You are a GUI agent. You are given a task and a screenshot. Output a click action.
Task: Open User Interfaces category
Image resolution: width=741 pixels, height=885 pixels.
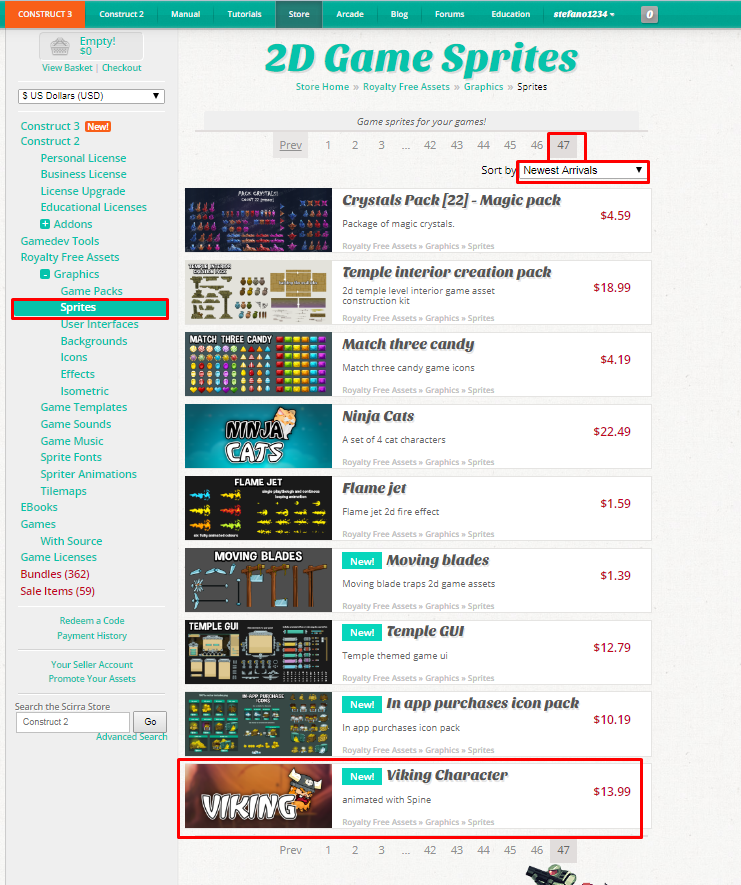pos(99,325)
